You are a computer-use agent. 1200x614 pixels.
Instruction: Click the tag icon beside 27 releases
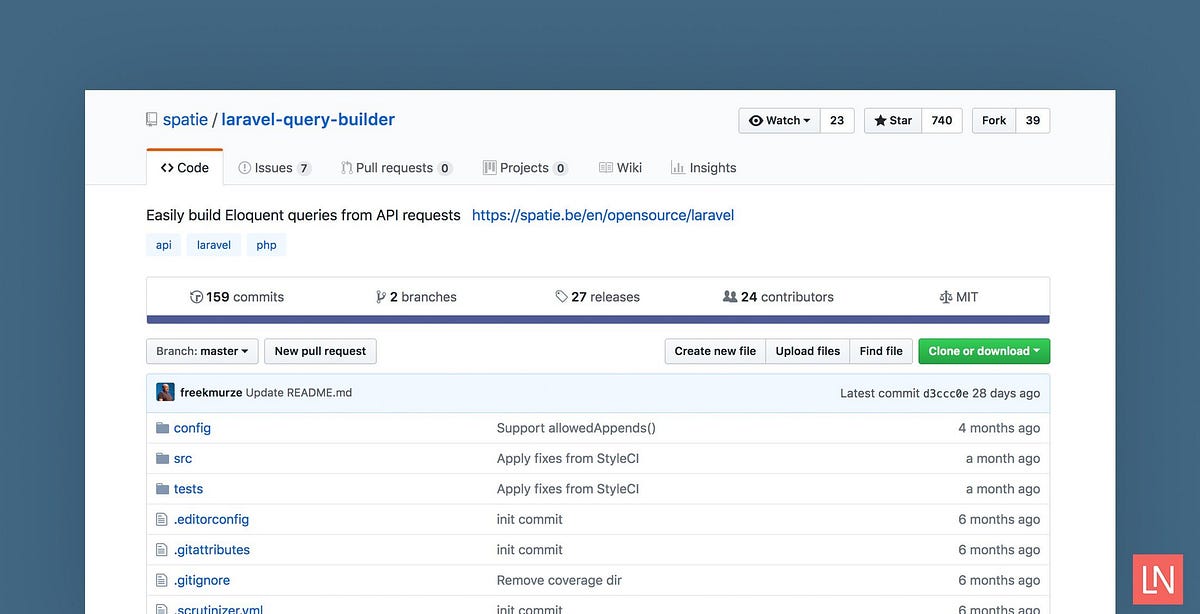pos(561,296)
